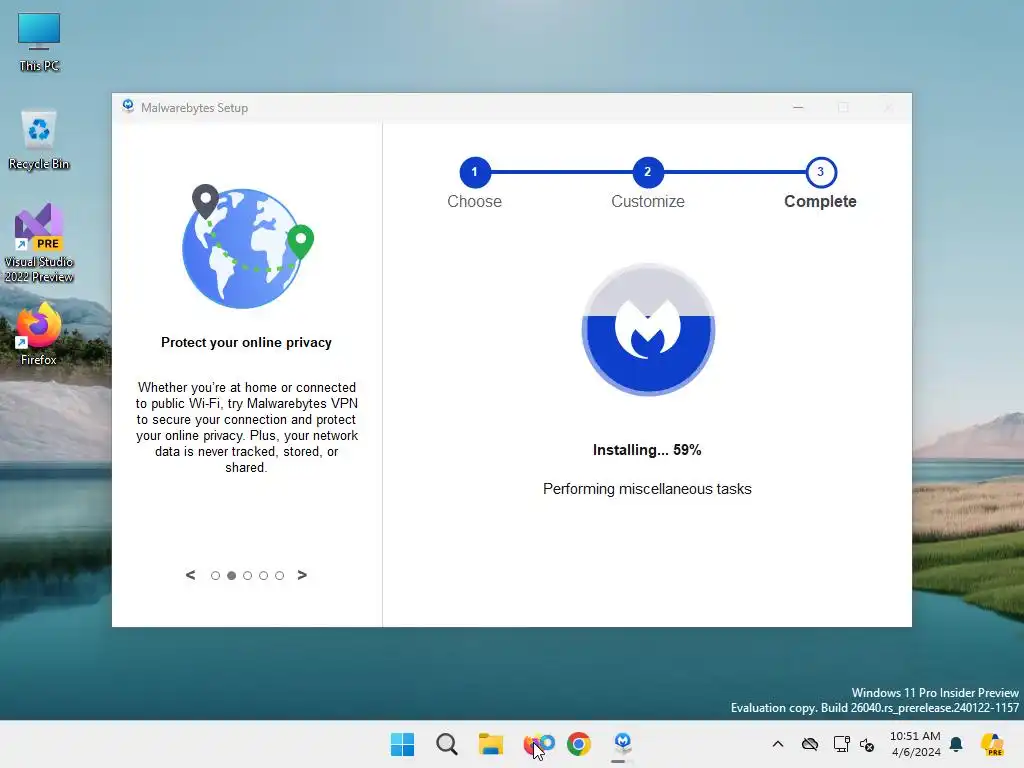This screenshot has height=768, width=1024.
Task: Open Google Chrome from taskbar
Action: 579,744
